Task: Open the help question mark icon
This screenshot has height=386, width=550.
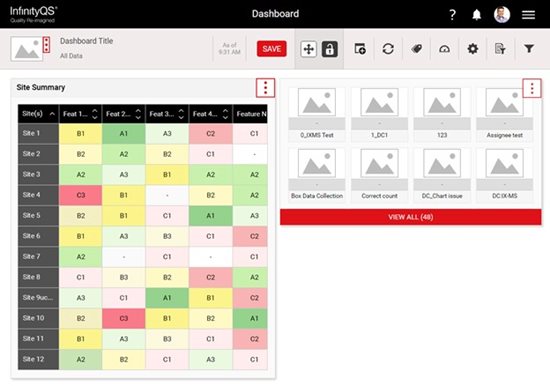Action: point(452,14)
